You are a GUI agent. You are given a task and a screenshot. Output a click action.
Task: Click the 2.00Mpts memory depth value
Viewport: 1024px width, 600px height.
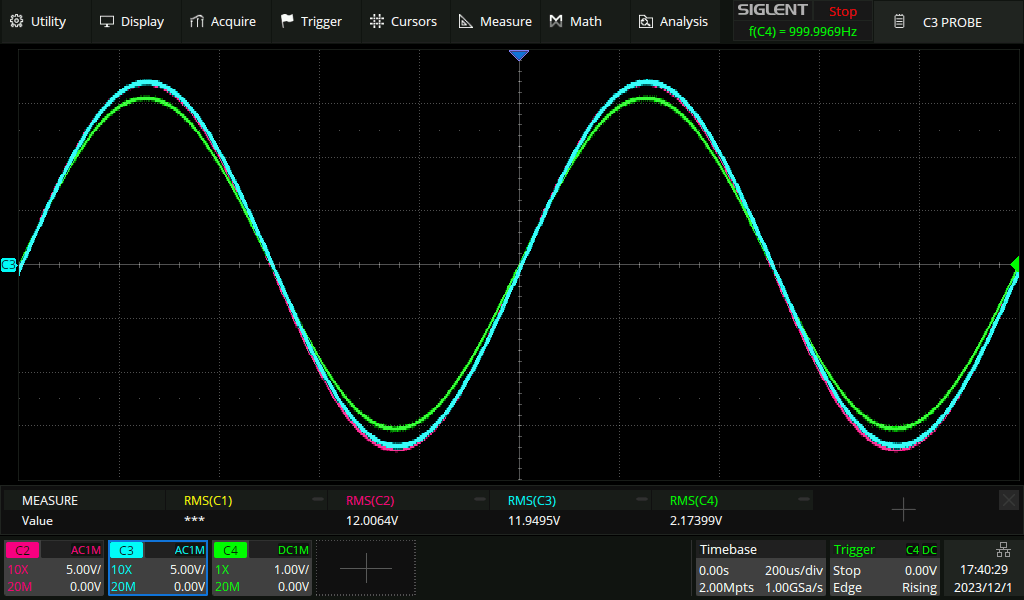726,588
